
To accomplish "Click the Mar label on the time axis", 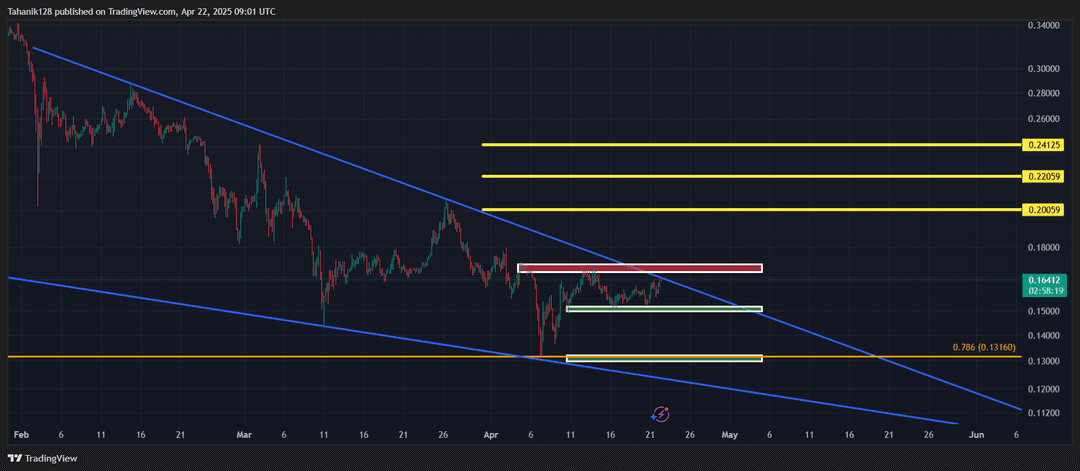I will tap(242, 435).
